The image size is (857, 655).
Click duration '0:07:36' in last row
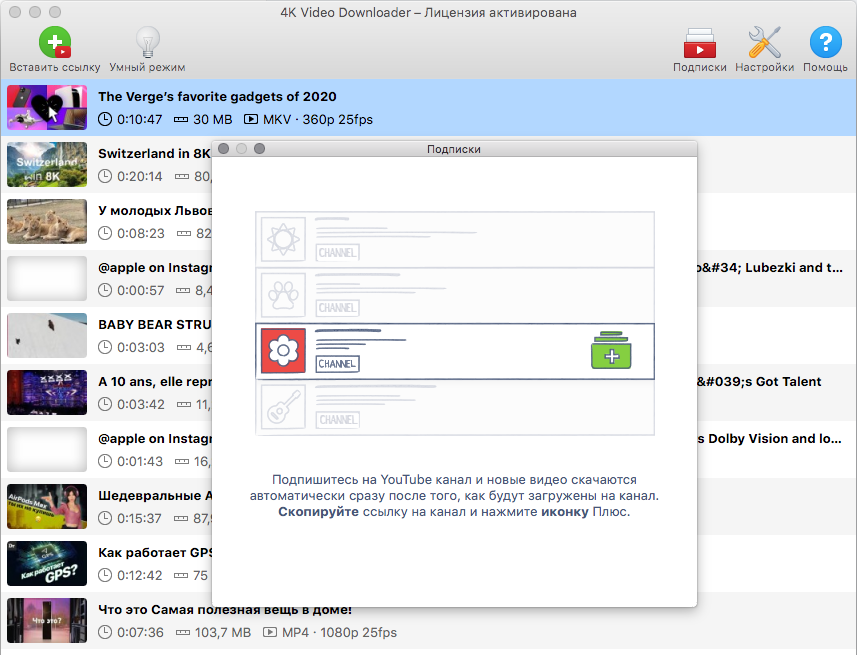(x=140, y=633)
